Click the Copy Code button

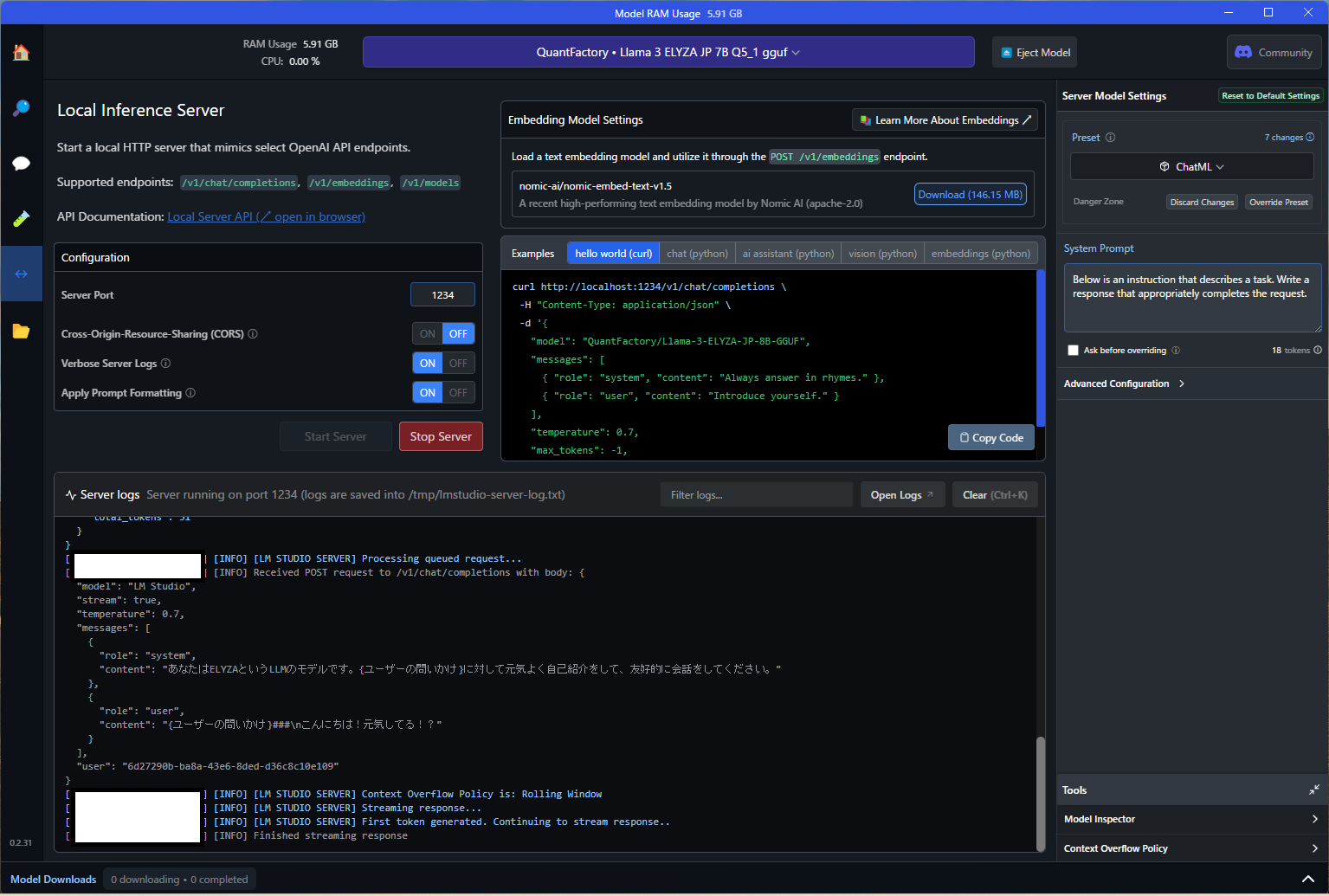pos(991,438)
